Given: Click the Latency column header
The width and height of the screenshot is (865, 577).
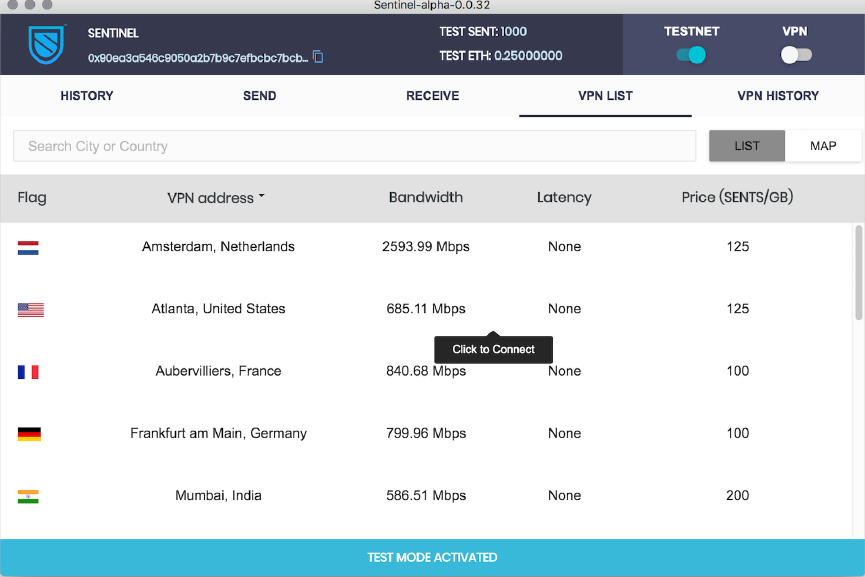Looking at the screenshot, I should click(564, 197).
